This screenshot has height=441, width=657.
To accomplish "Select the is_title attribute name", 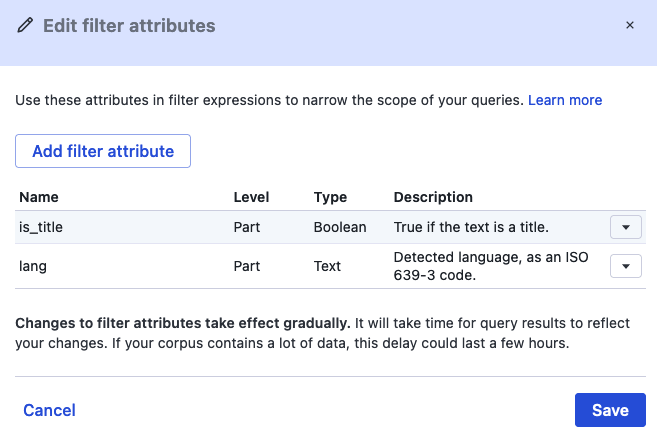I will (42, 227).
